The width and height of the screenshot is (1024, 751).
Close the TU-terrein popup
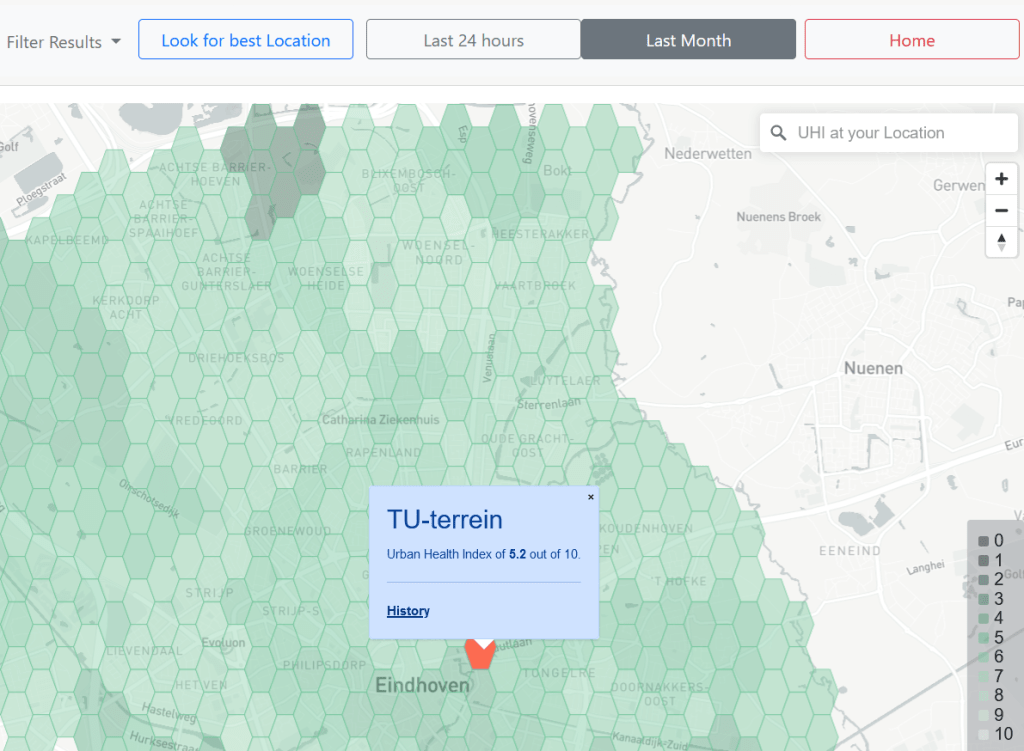(x=590, y=497)
